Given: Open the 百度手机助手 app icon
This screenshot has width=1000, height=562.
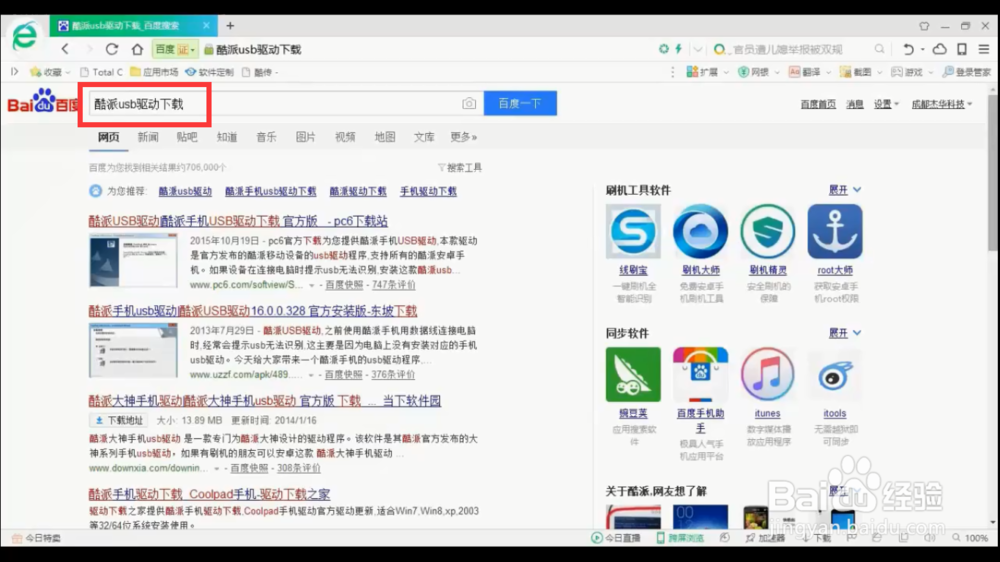Looking at the screenshot, I should click(x=700, y=374).
